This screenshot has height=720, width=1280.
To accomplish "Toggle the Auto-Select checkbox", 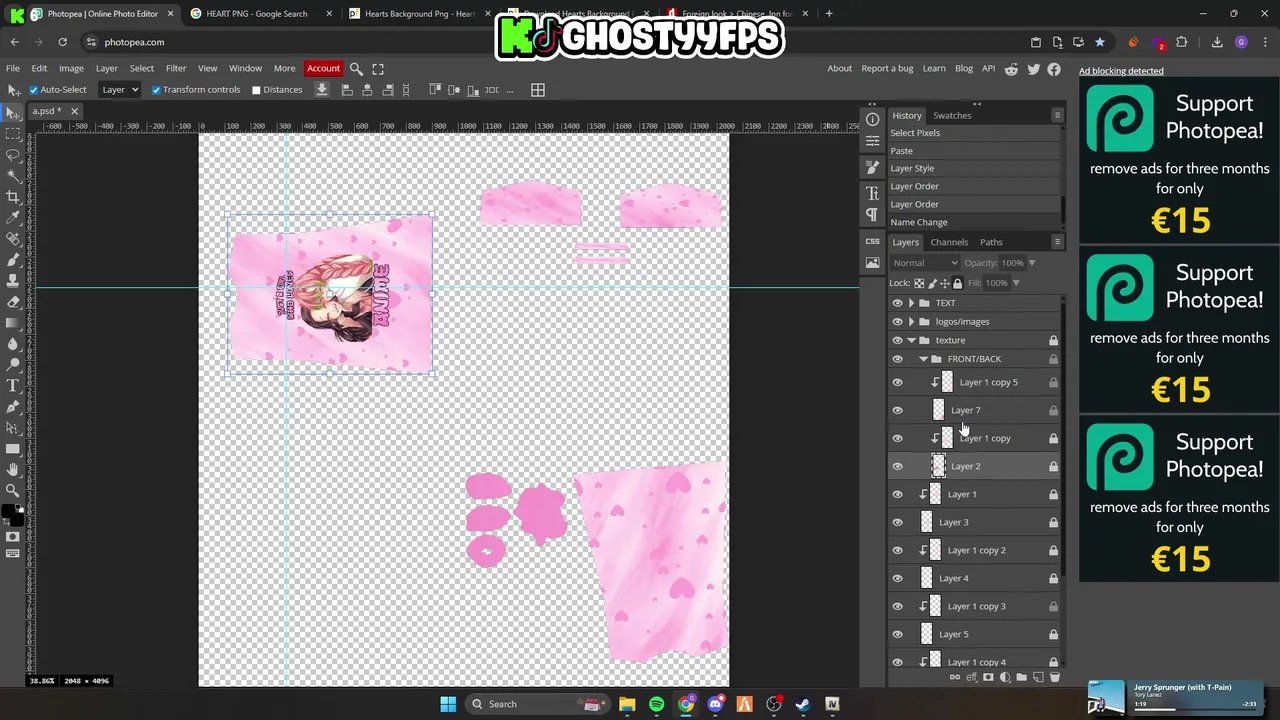I will 33,90.
